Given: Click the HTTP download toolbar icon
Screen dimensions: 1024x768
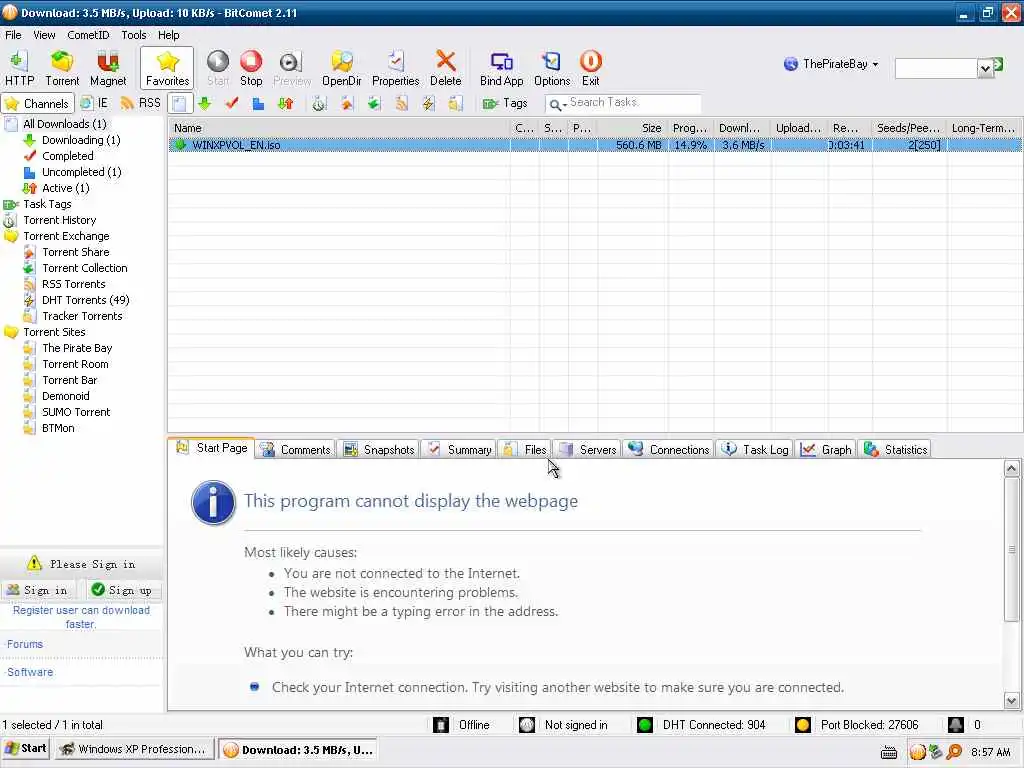Looking at the screenshot, I should pyautogui.click(x=19, y=69).
